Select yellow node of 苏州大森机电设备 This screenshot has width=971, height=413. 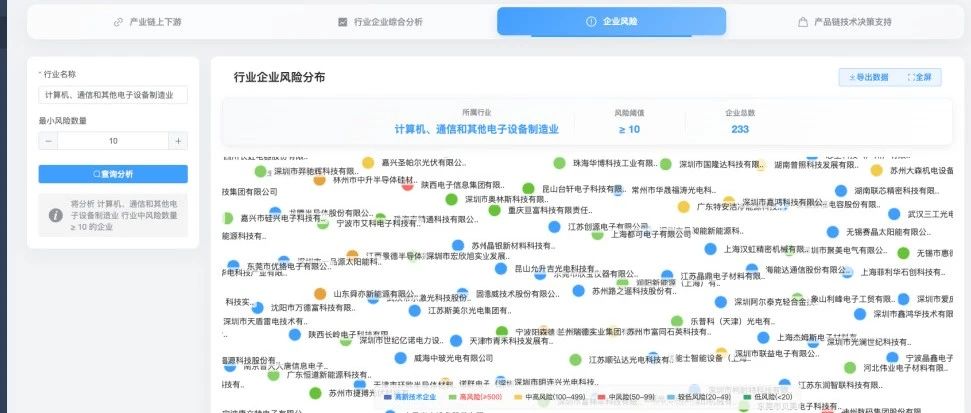point(876,170)
